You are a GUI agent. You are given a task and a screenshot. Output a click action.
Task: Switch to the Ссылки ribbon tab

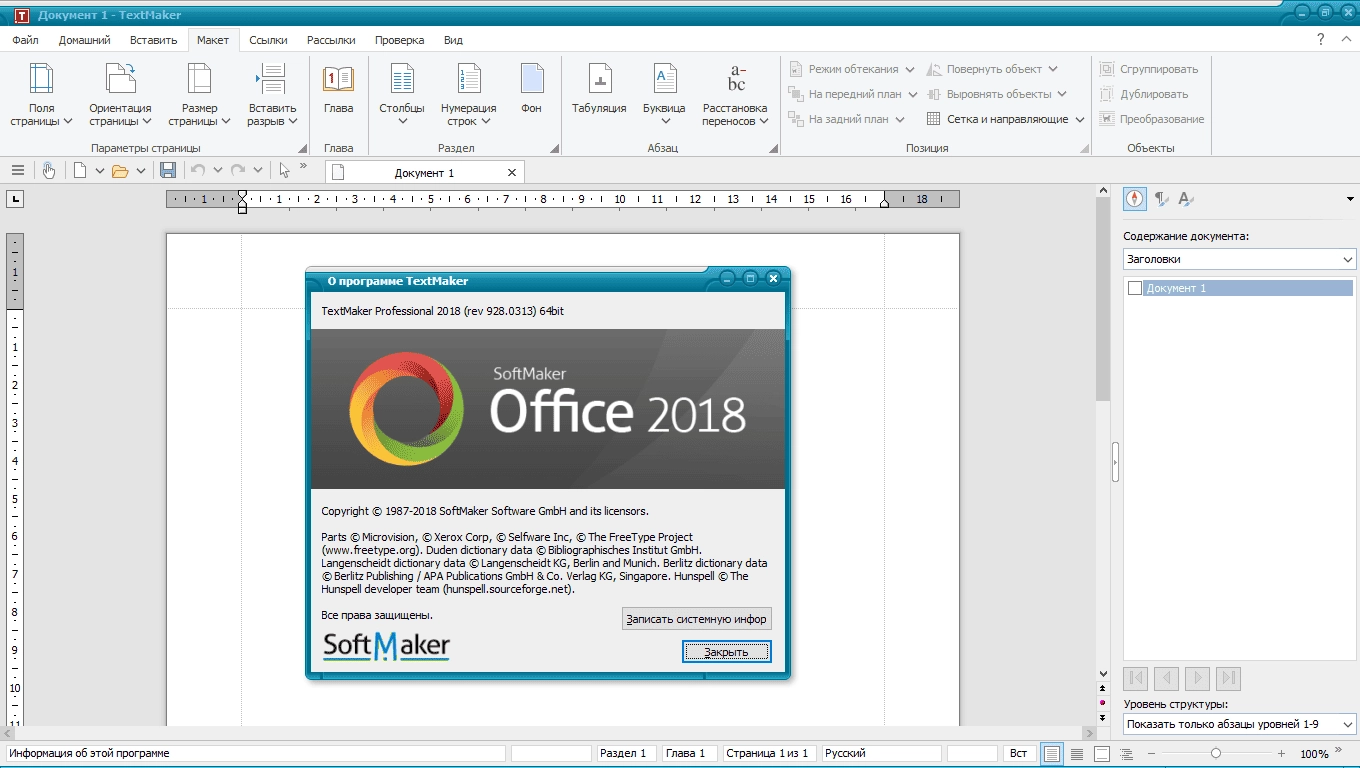[268, 40]
